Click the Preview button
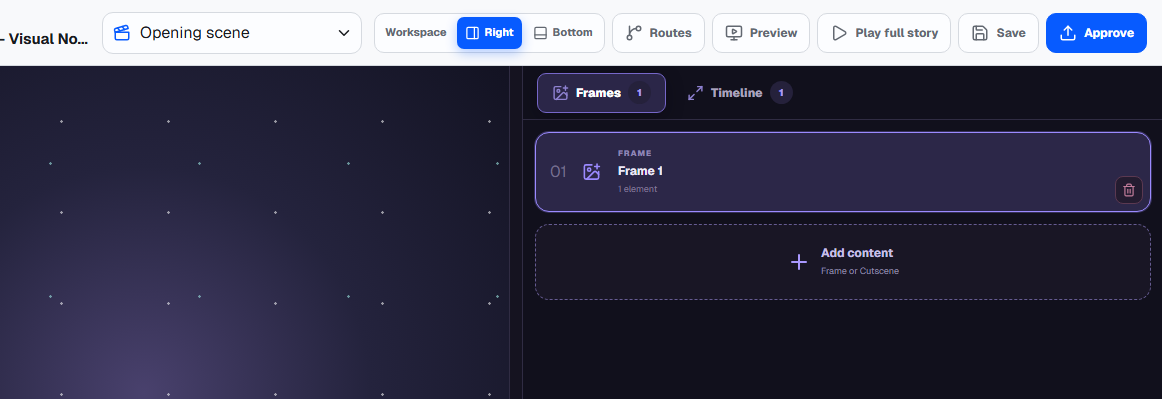Viewport: 1162px width, 399px height. click(x=761, y=33)
